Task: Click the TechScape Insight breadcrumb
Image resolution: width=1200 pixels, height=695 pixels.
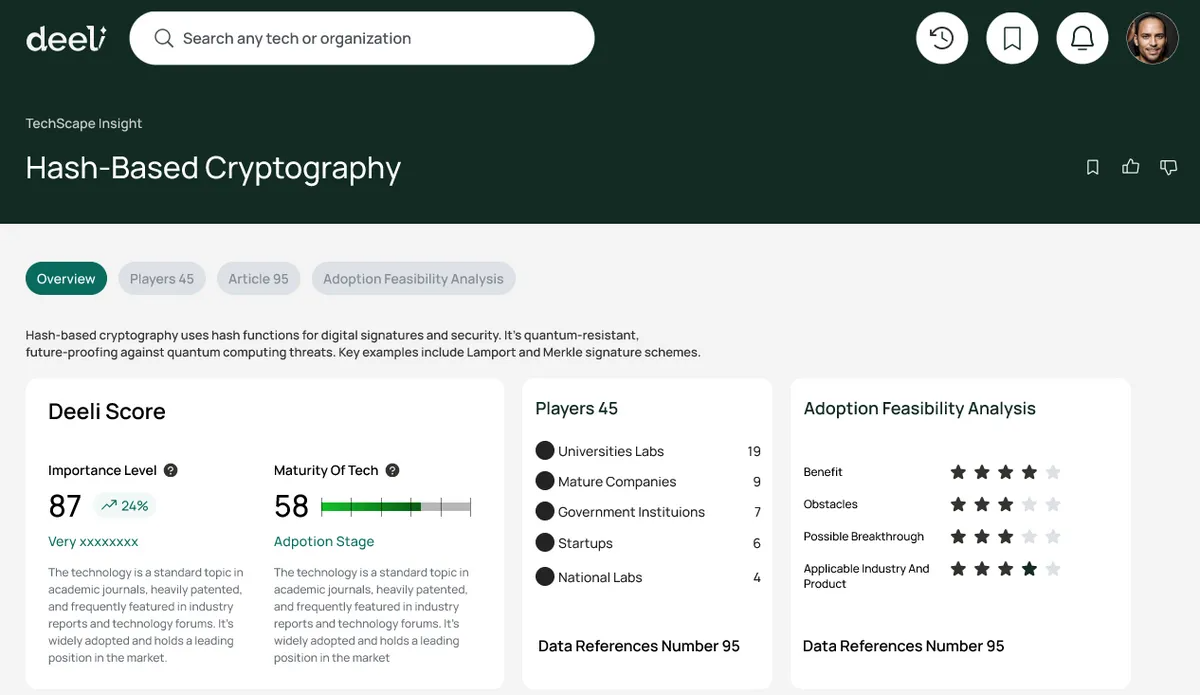Action: coord(84,123)
